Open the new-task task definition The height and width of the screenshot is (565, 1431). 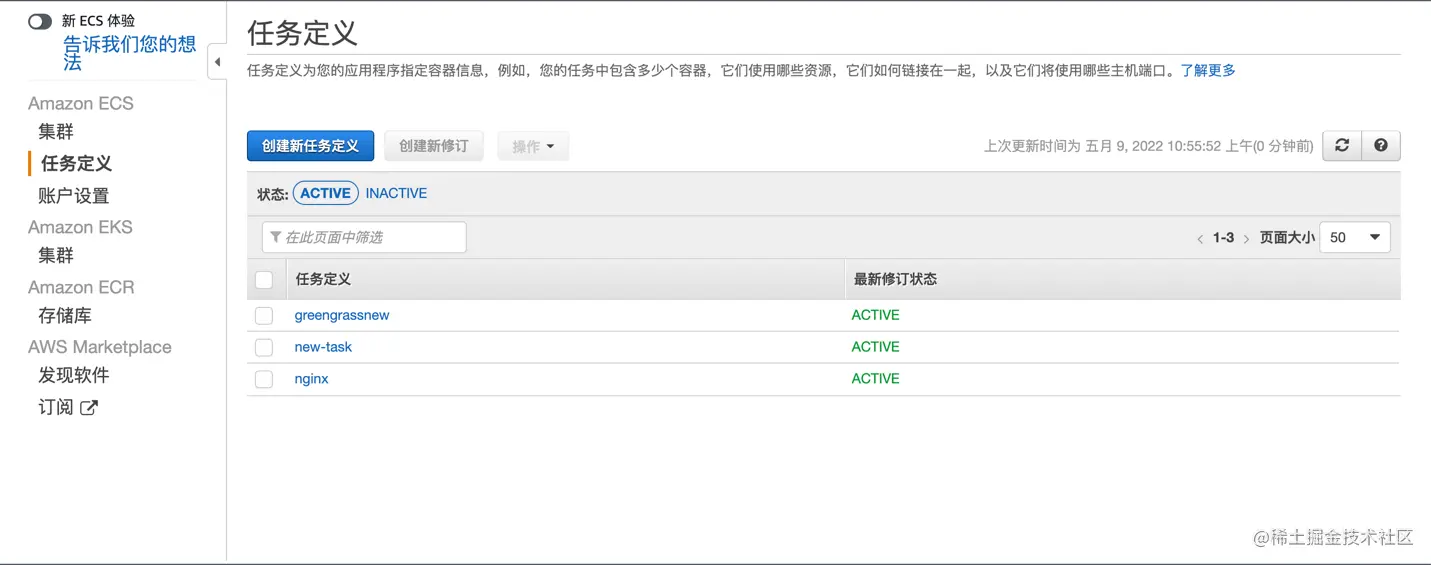pyautogui.click(x=323, y=347)
